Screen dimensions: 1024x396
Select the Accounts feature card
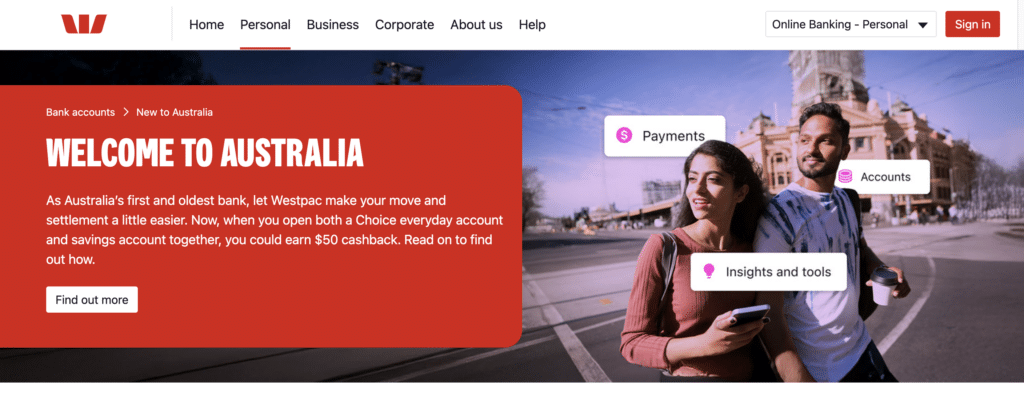(880, 177)
